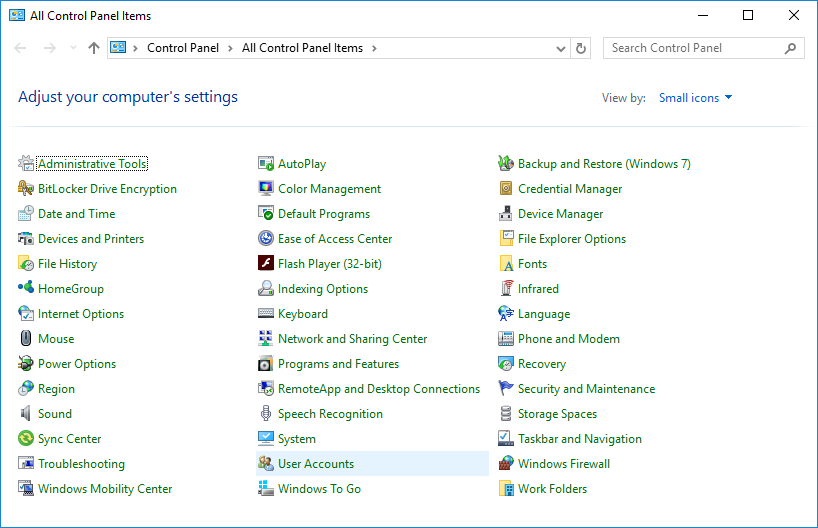Open Default Programs link
Viewport: 818px width, 528px height.
(324, 214)
